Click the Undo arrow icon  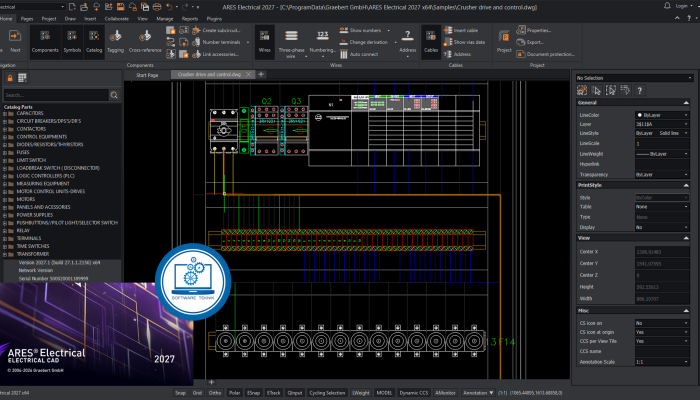point(169,7)
